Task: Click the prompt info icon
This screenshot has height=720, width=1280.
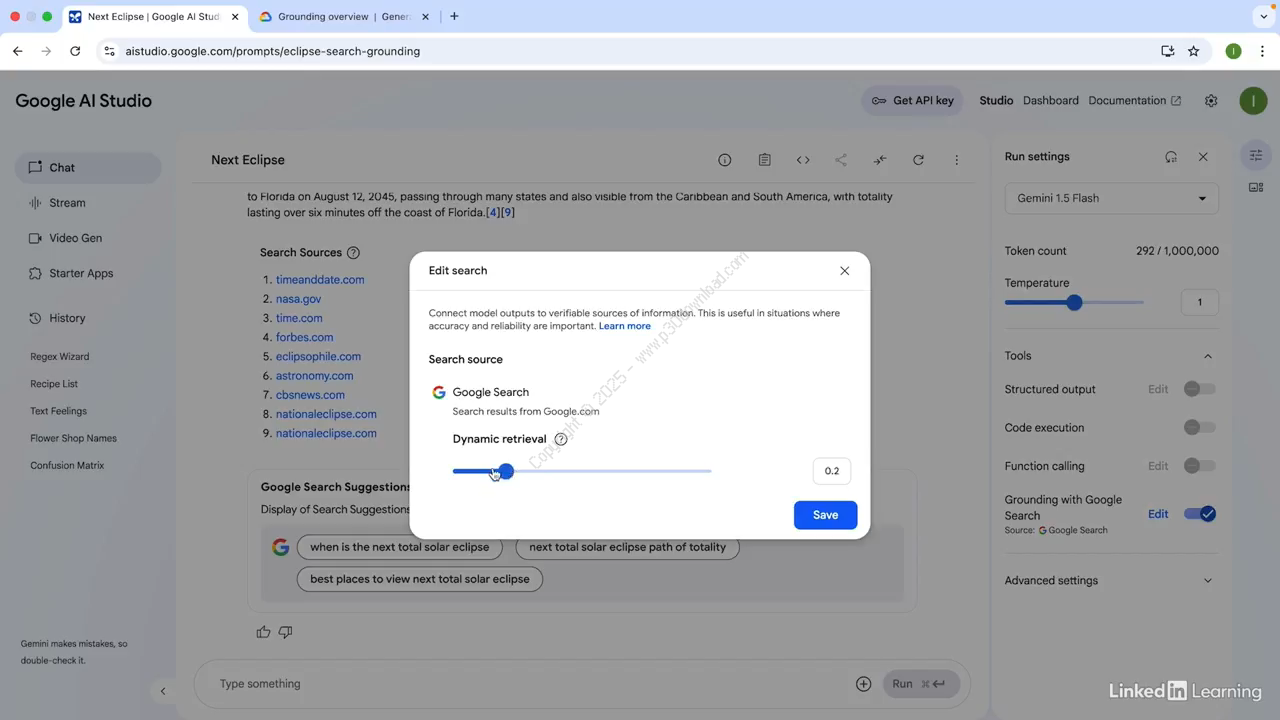Action: (x=725, y=160)
